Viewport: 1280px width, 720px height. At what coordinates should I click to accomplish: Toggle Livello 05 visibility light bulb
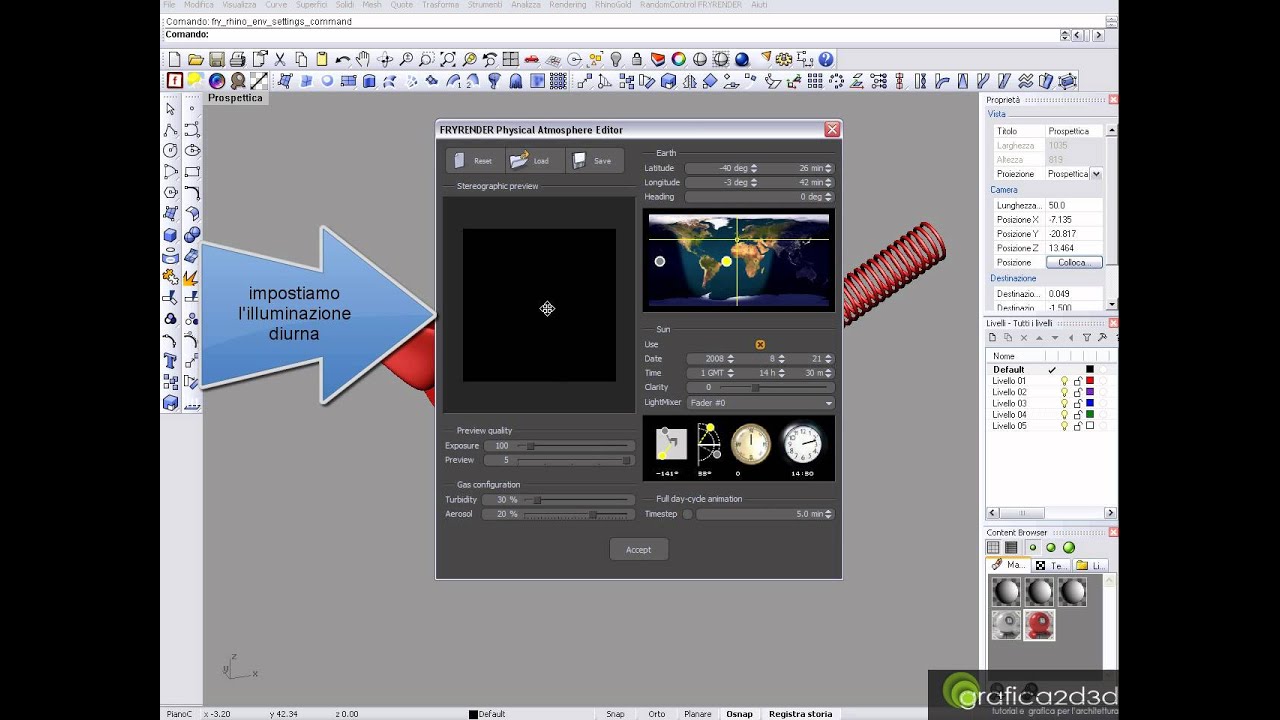tap(1064, 426)
